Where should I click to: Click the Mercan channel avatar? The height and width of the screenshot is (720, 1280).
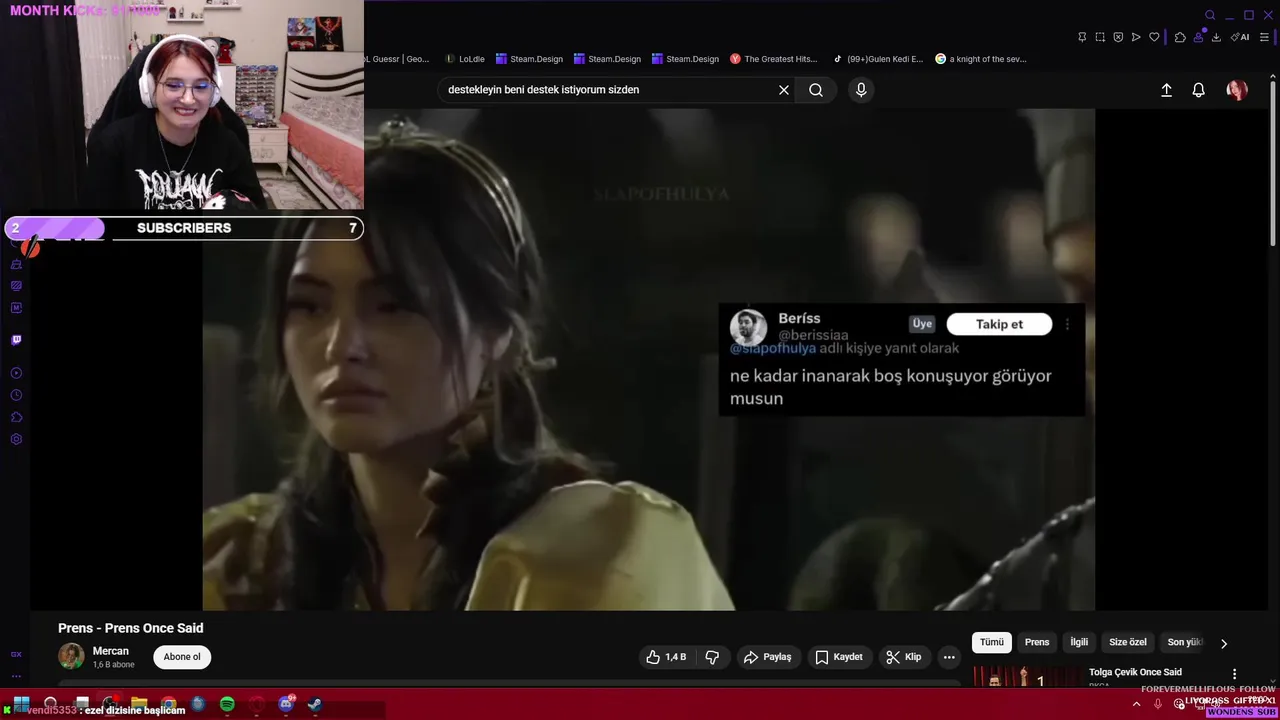(71, 656)
